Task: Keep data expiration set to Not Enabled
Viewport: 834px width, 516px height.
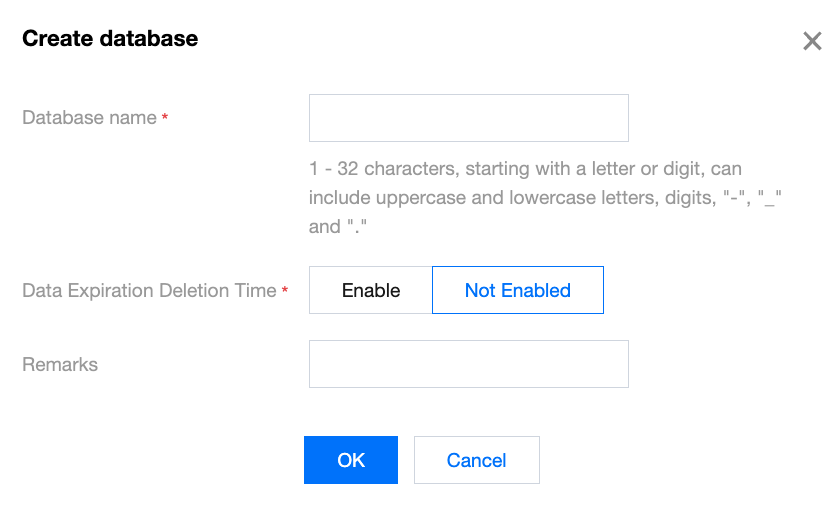Action: [517, 290]
